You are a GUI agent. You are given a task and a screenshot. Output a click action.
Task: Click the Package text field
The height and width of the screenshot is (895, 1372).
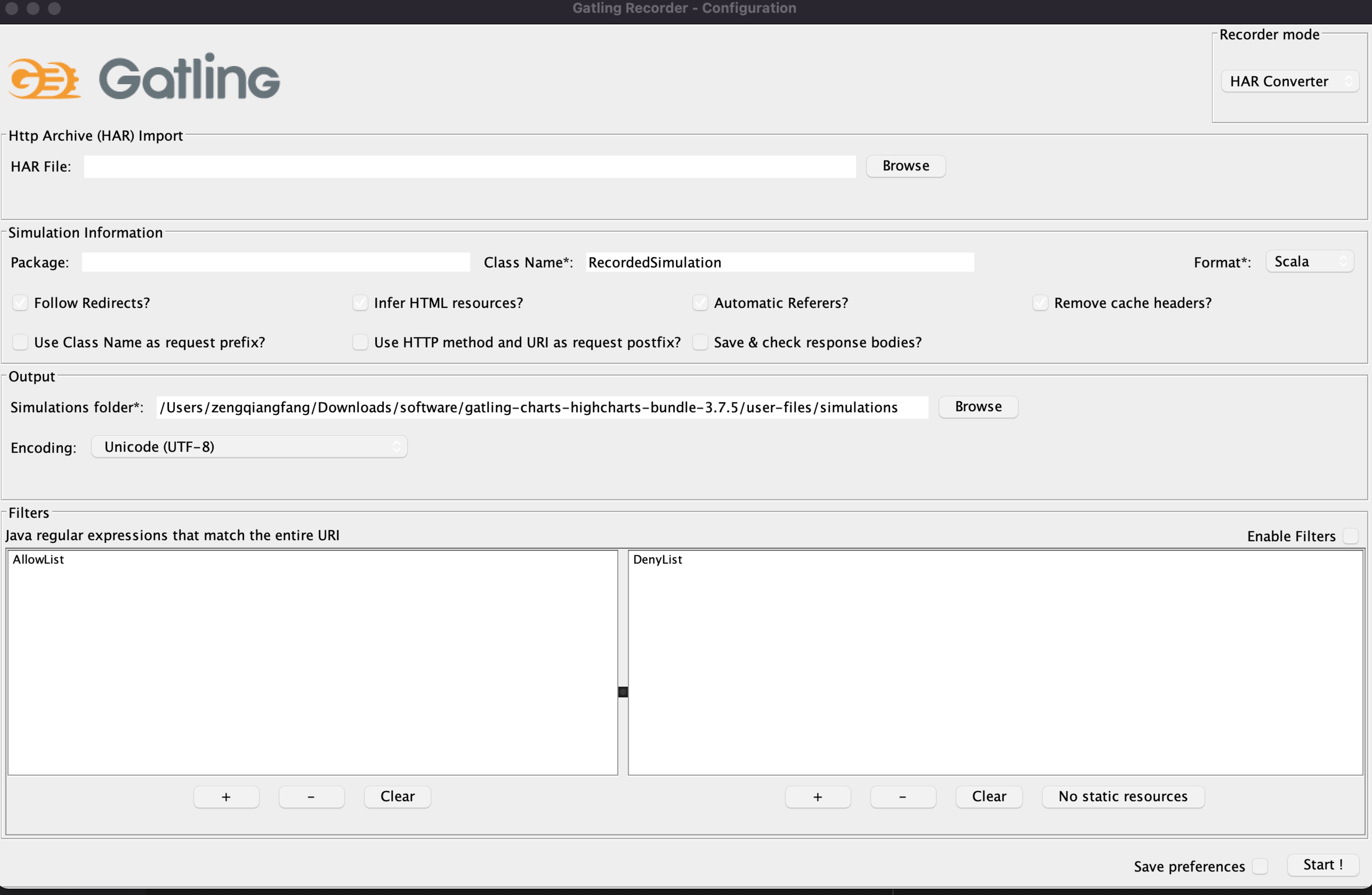tap(276, 262)
